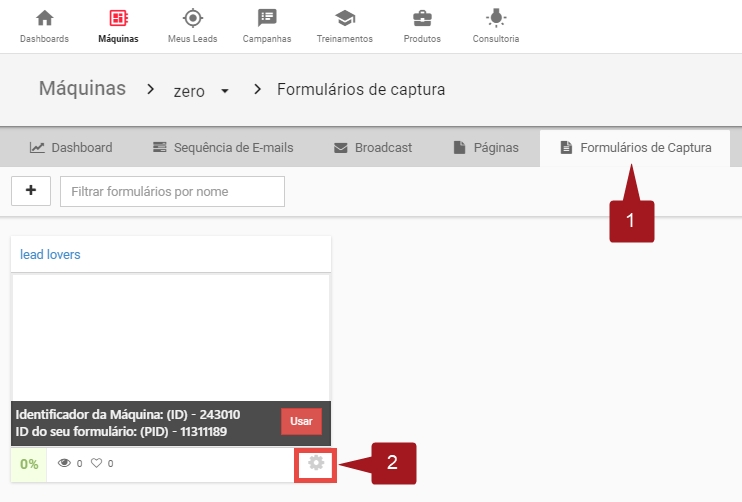Switch to Sequência de E-mails tab

coord(223,148)
